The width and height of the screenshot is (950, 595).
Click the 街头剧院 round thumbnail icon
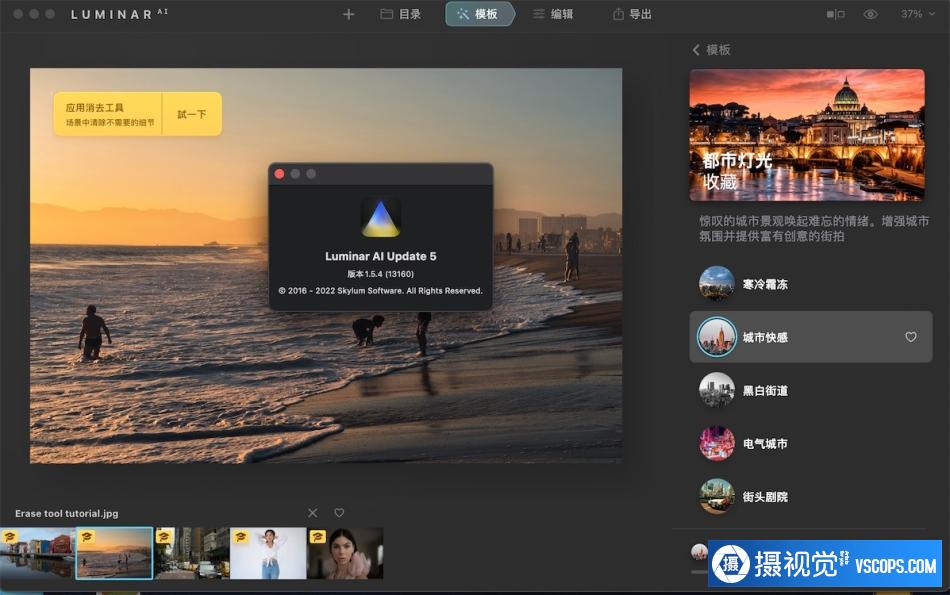(717, 497)
